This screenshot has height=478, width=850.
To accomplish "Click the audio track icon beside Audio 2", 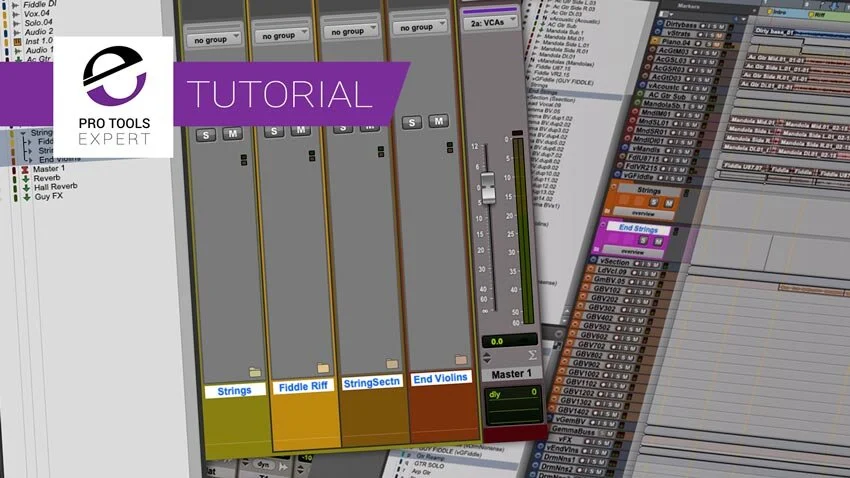I will [x=17, y=33].
